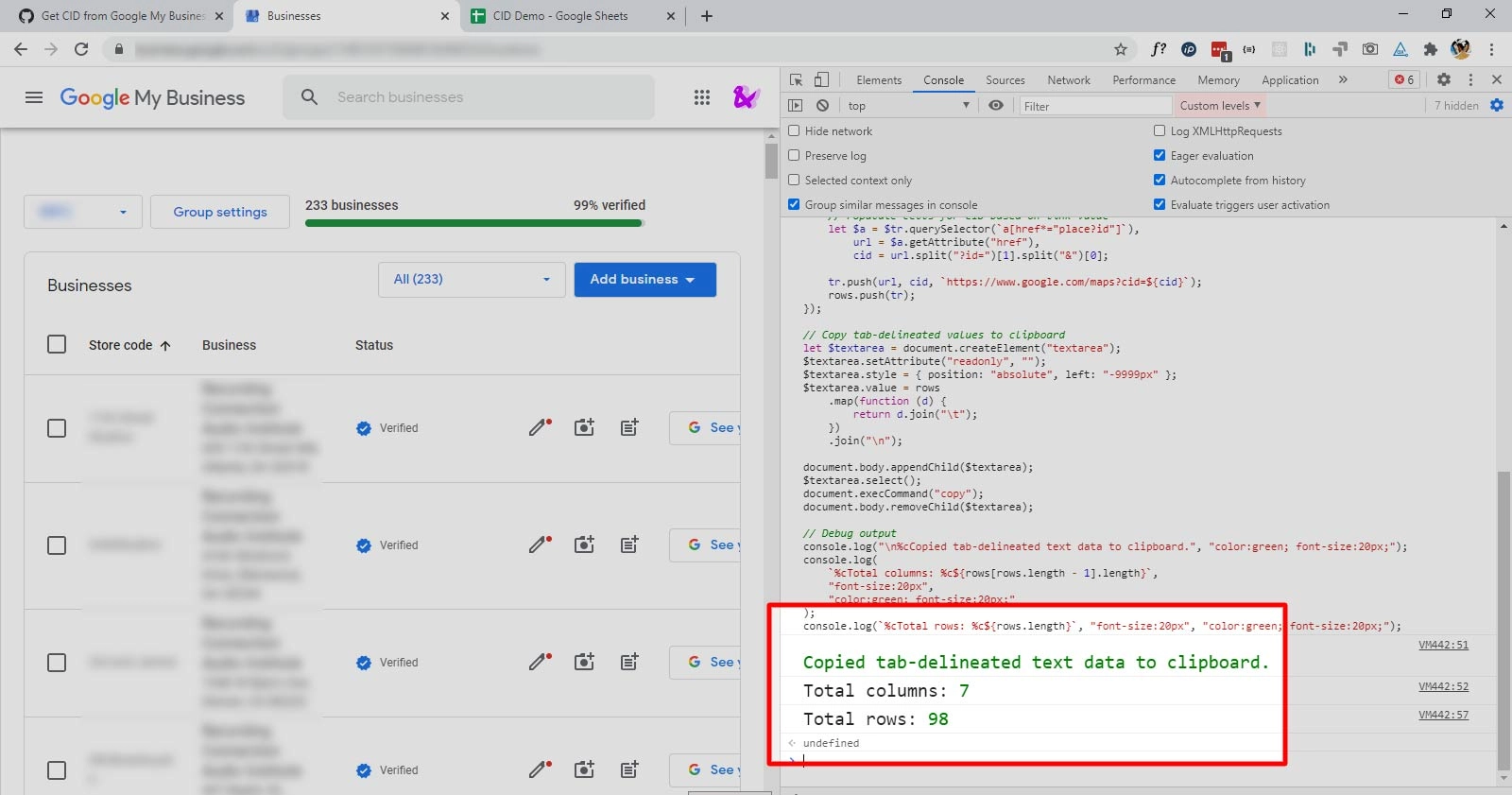
Task: Uncheck Evaluate triggers user activation
Action: (x=1160, y=204)
